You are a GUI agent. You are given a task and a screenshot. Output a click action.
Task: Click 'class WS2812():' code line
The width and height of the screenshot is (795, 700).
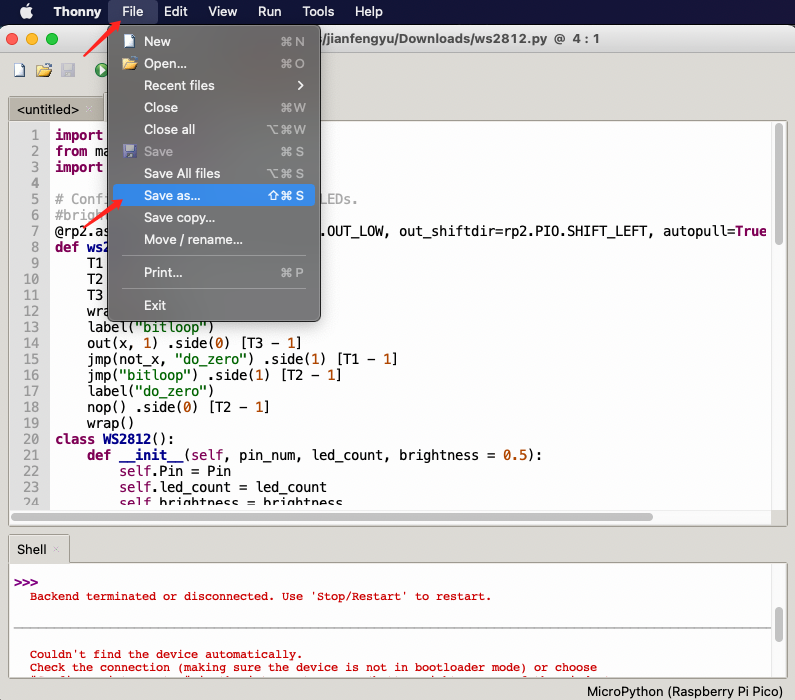point(115,439)
